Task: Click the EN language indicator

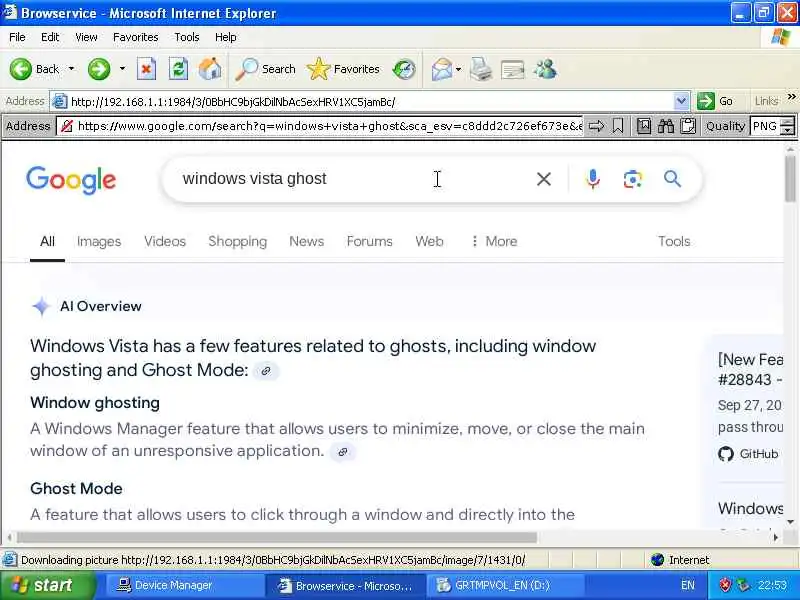Action: (x=687, y=585)
